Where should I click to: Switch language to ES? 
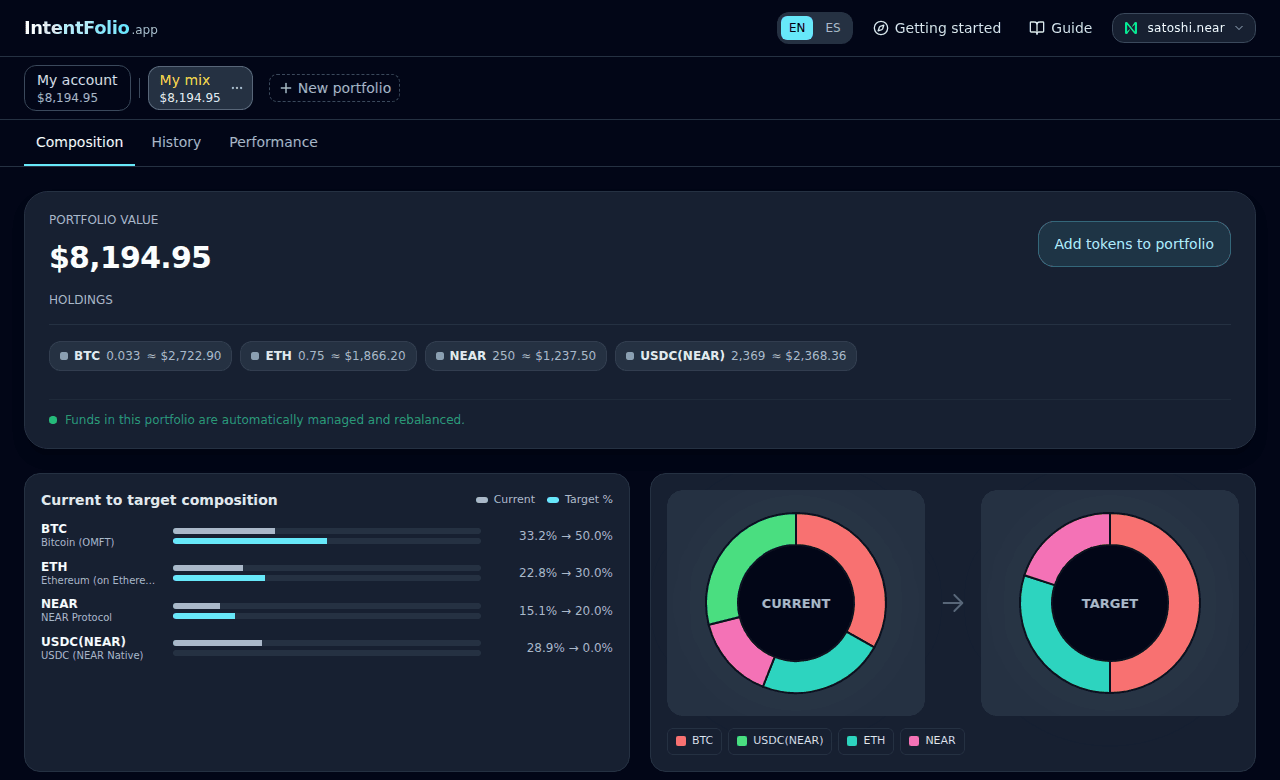tap(833, 28)
